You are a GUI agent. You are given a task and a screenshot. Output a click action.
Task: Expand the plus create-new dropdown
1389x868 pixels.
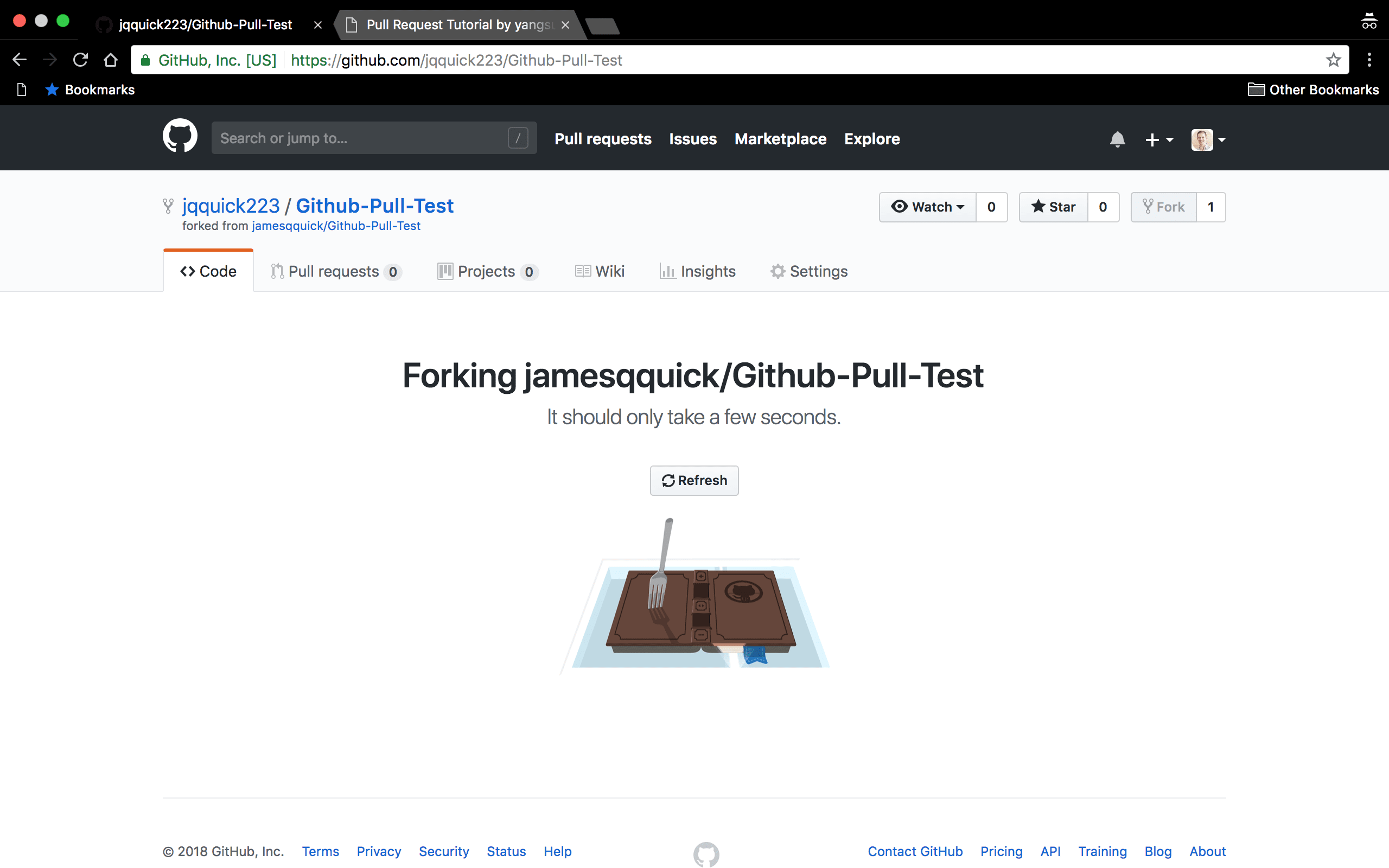pos(1159,139)
